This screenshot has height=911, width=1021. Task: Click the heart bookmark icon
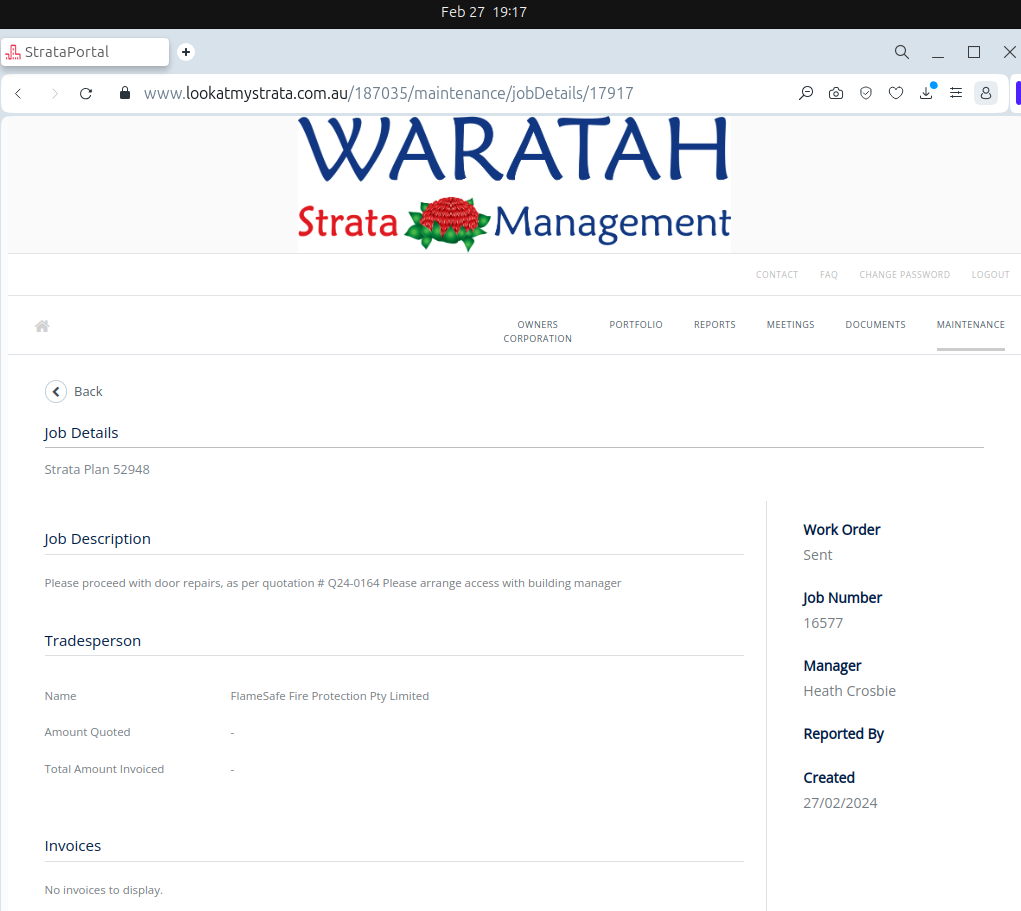896,93
